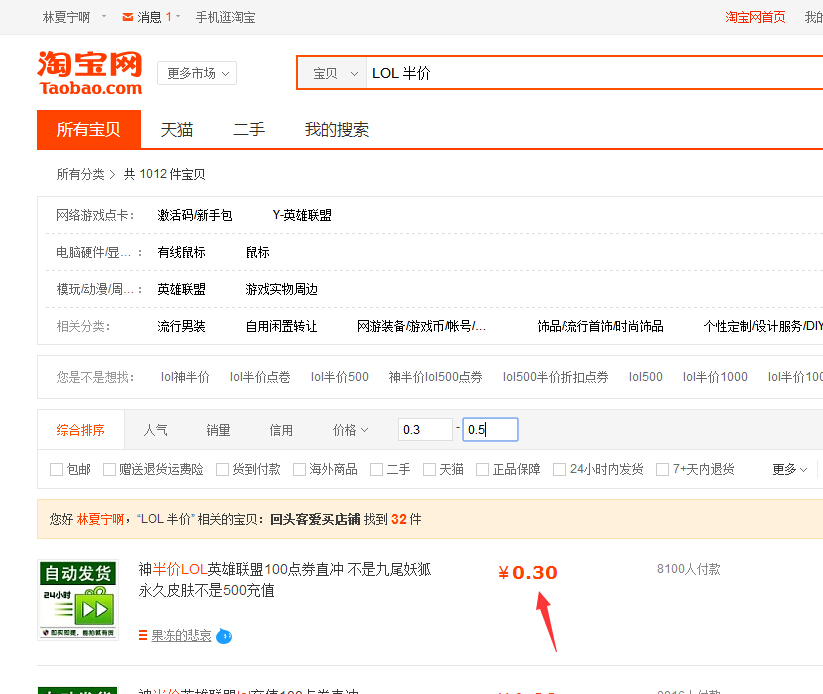Click the minimum price field 0.3
The image size is (823, 694).
[x=425, y=429]
